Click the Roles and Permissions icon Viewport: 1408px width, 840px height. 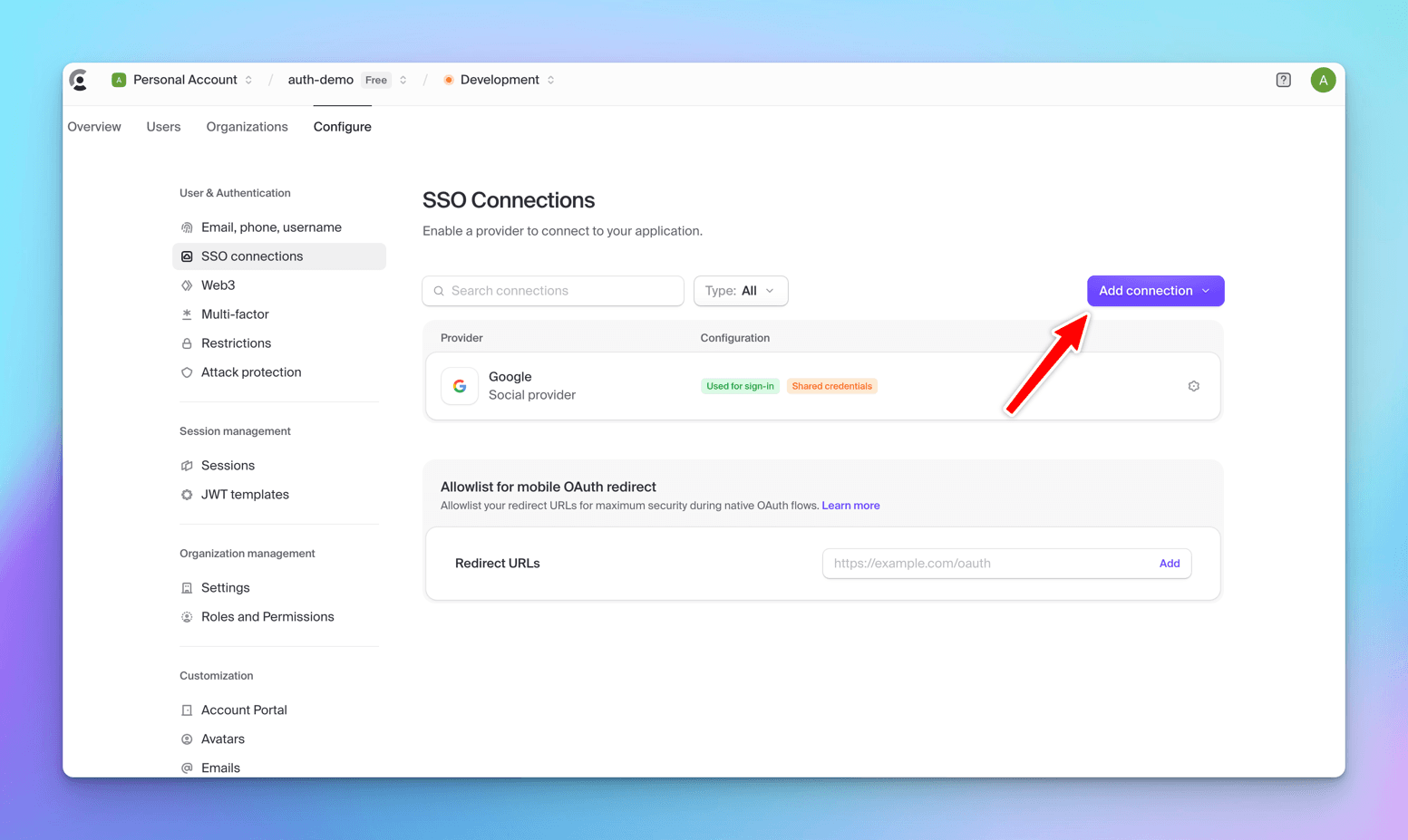(187, 617)
